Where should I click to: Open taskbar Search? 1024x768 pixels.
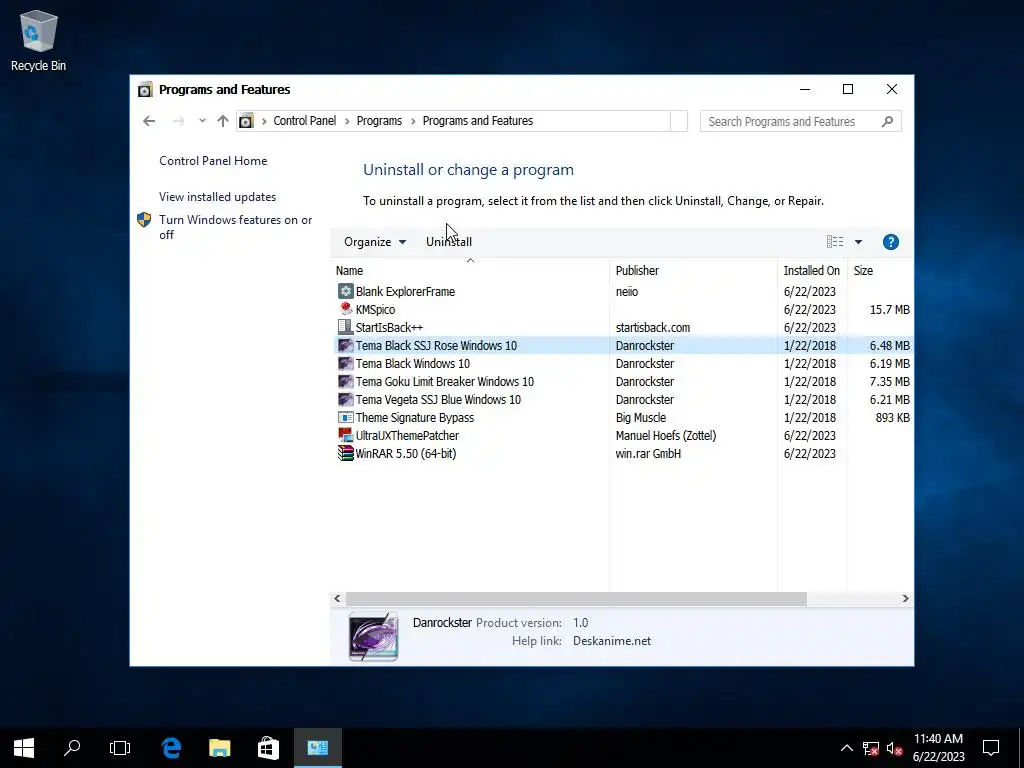[72, 748]
